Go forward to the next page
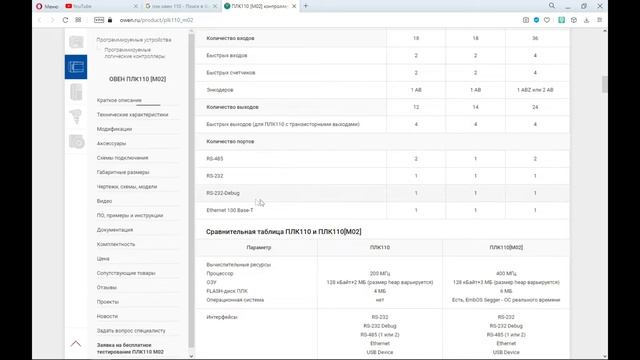The height and width of the screenshot is (360, 640). 52,20
